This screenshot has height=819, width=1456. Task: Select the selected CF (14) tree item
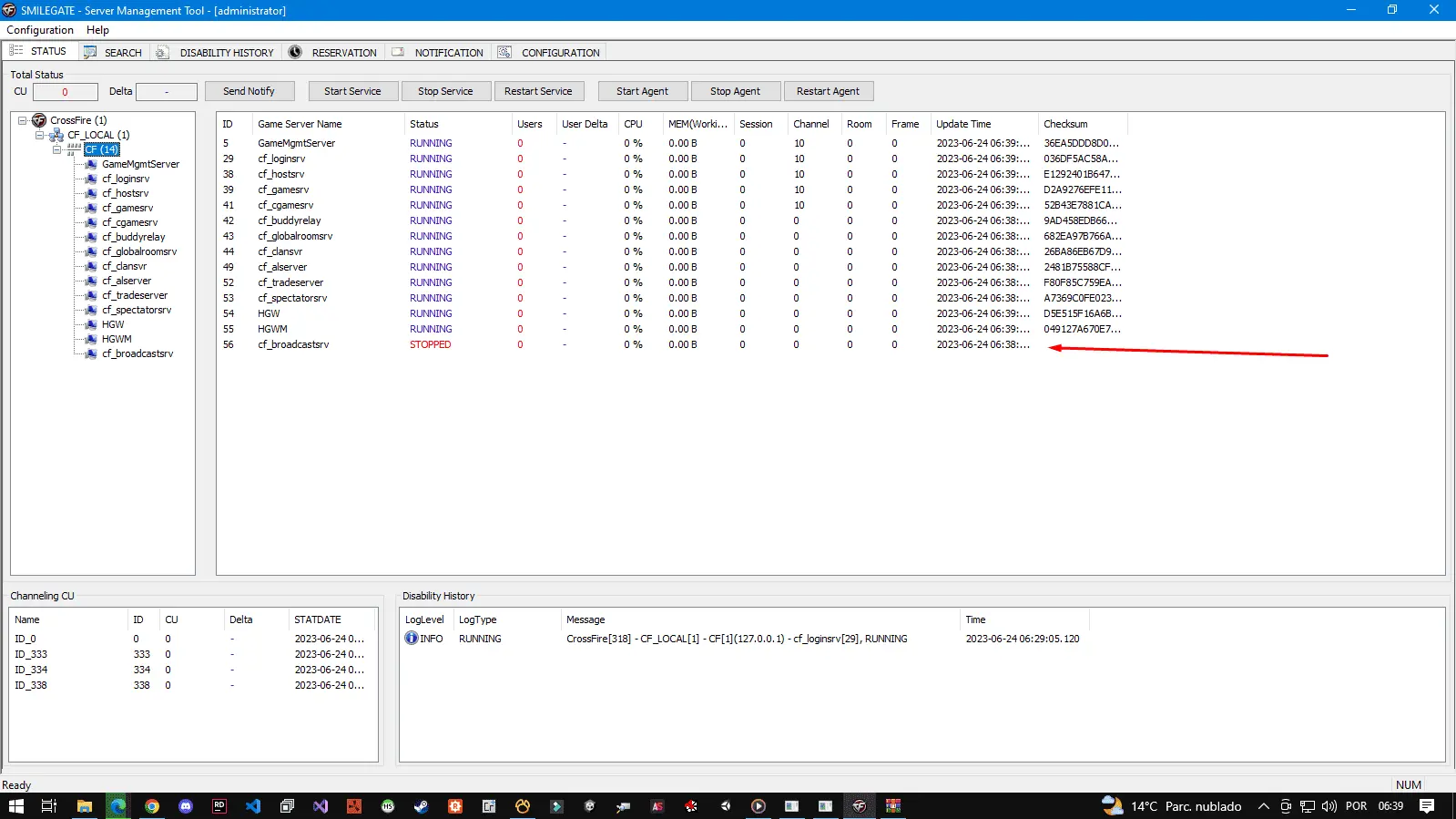click(x=102, y=149)
